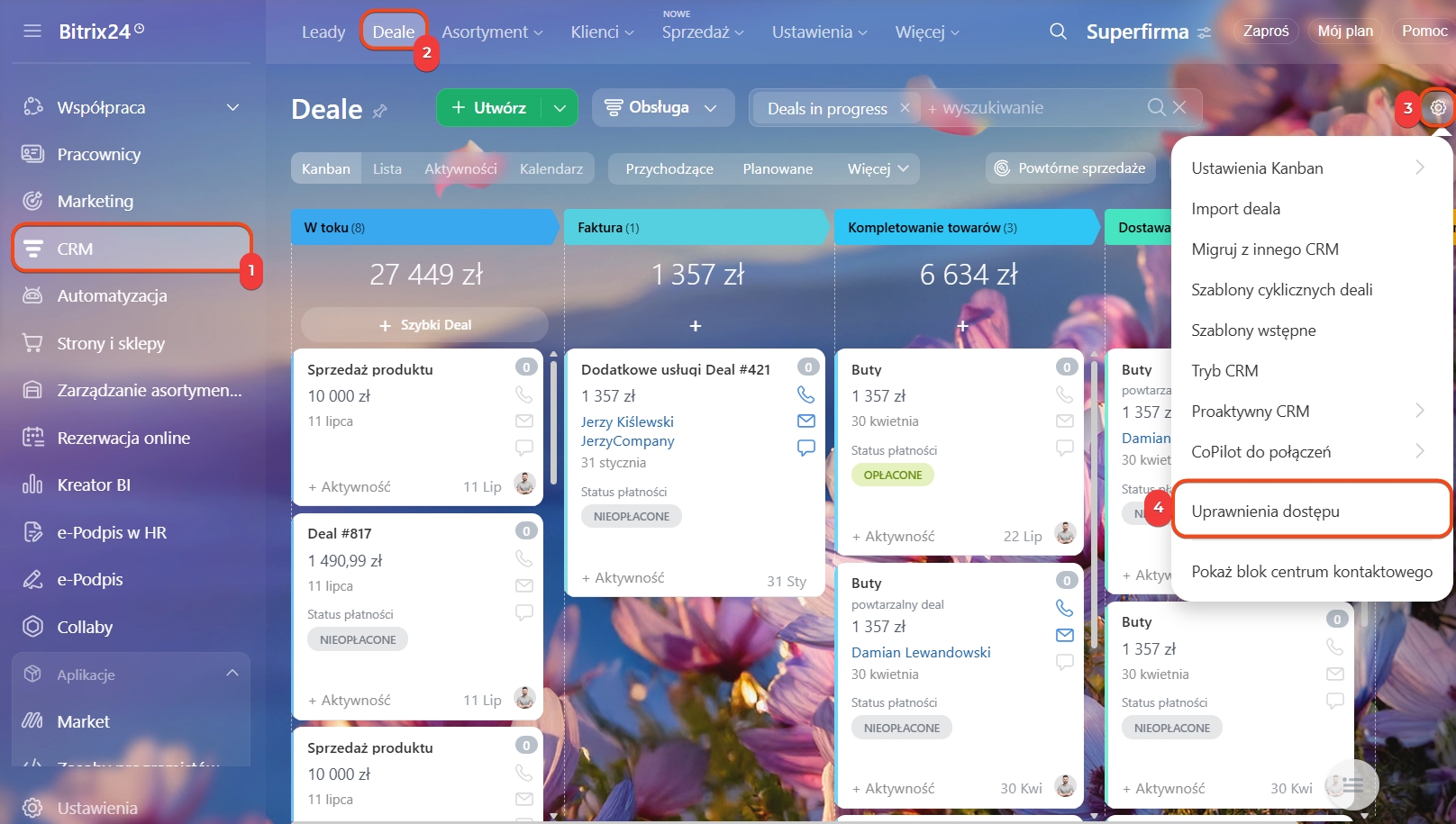Click phone icon on Damian Lewandowski Buty card

pos(1064,608)
